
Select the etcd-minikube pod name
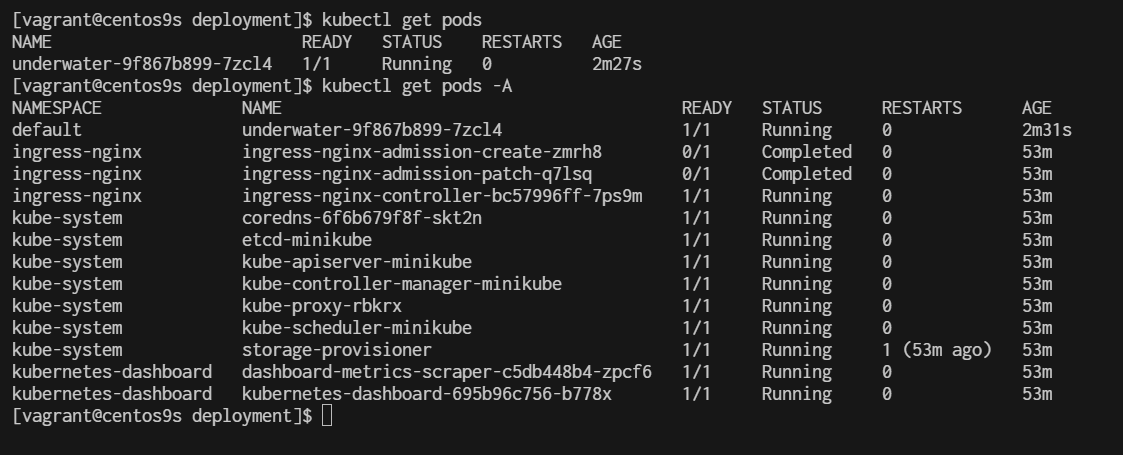pos(307,240)
